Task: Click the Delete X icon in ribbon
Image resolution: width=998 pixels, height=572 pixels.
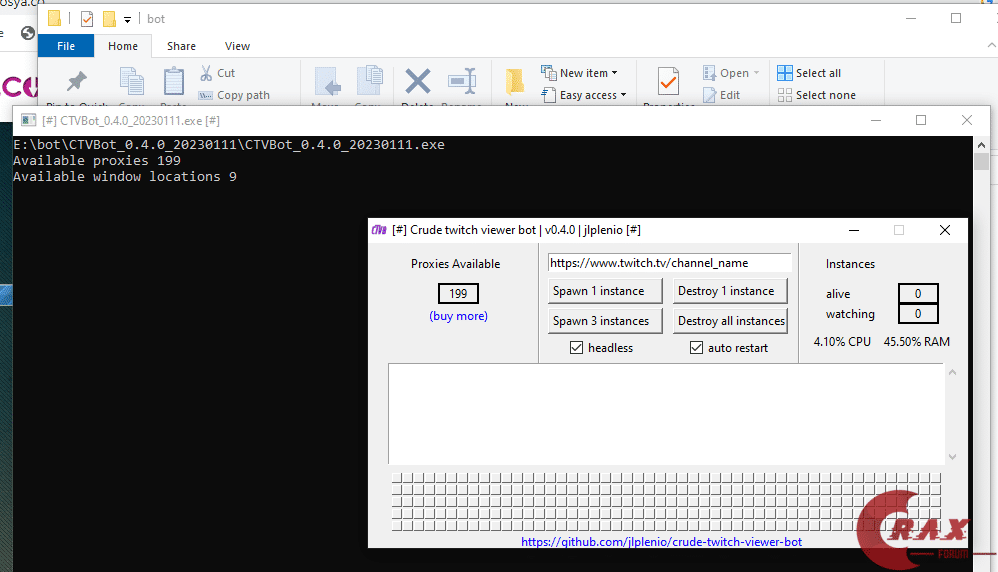Action: [418, 81]
